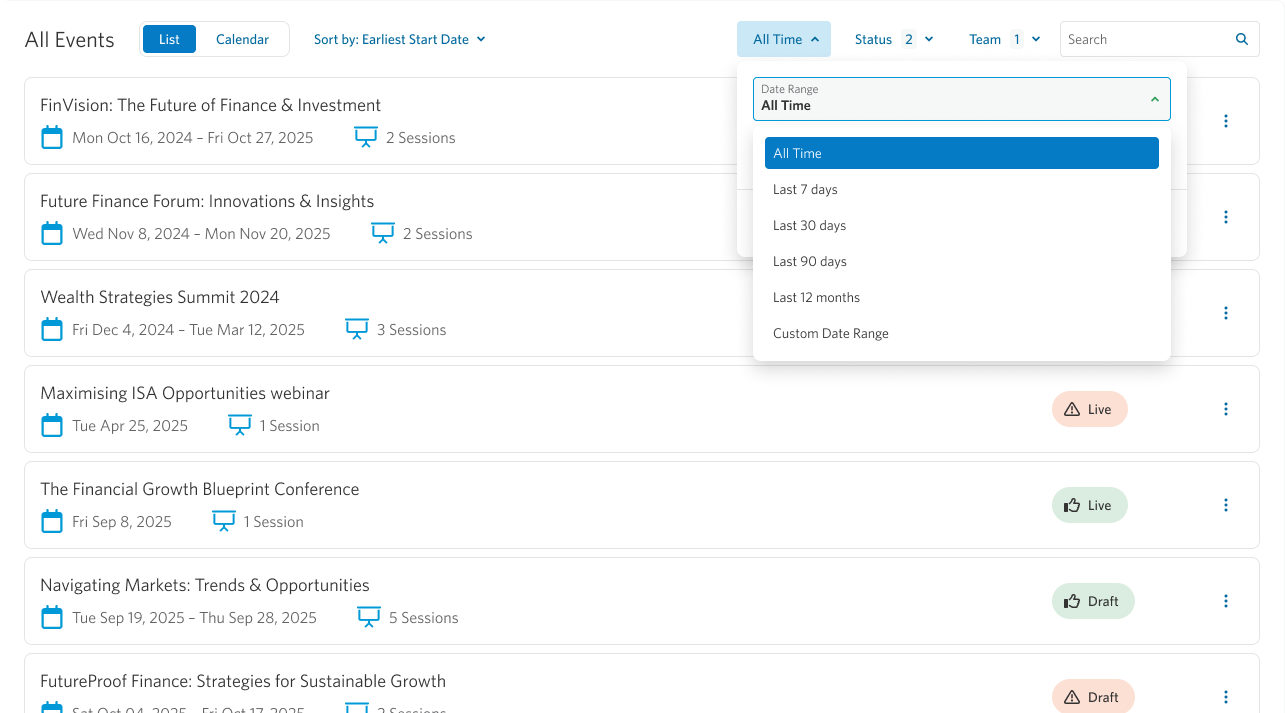Click calendar icon on Financial Growth Blueprint Conference

(x=52, y=522)
